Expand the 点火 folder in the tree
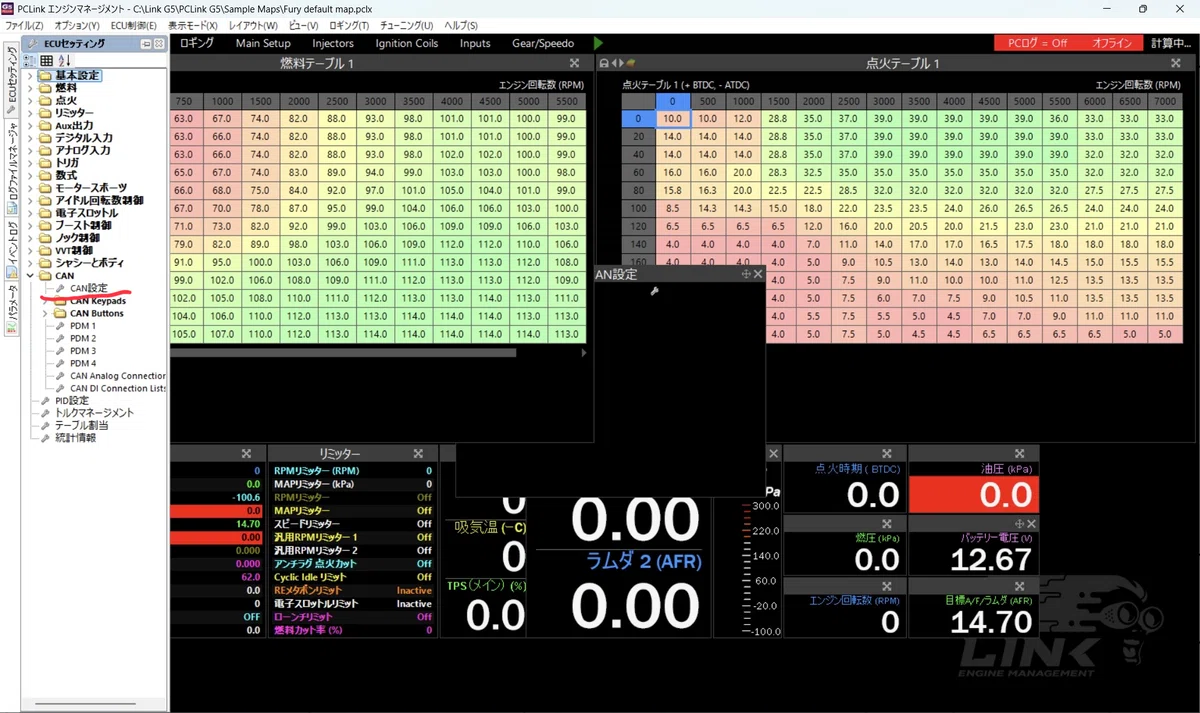The width and height of the screenshot is (1200, 713). [30, 101]
